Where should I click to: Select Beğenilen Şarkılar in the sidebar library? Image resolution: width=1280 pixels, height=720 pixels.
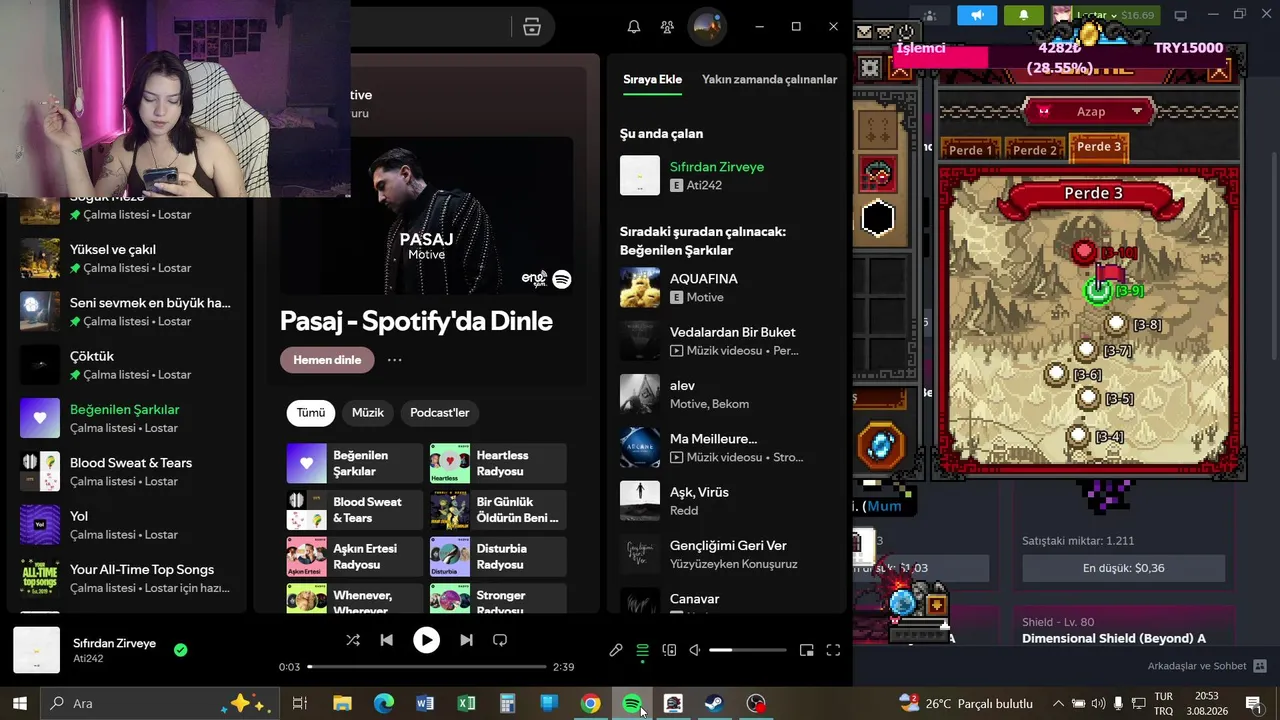coord(127,418)
